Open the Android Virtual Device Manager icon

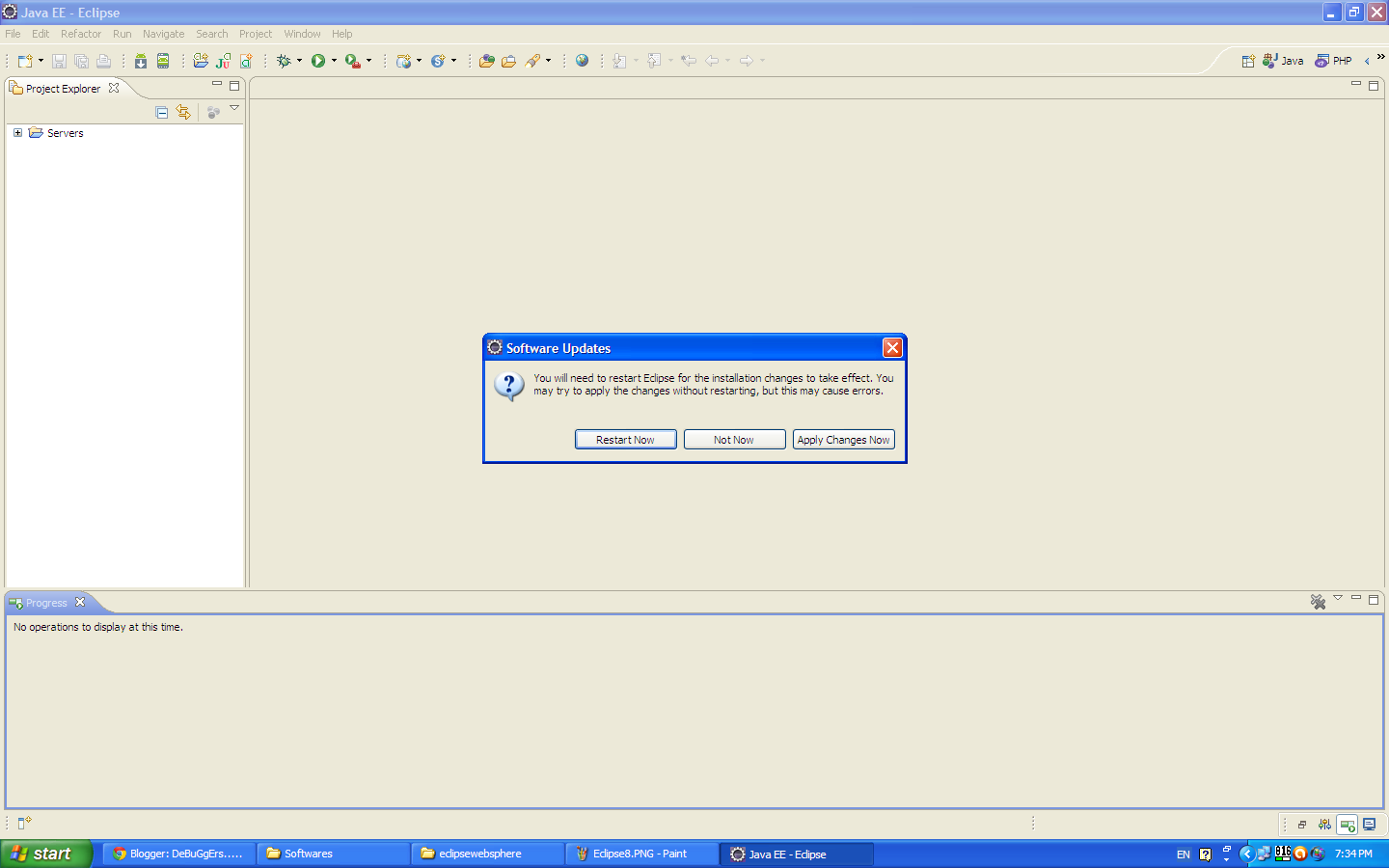pos(163,61)
